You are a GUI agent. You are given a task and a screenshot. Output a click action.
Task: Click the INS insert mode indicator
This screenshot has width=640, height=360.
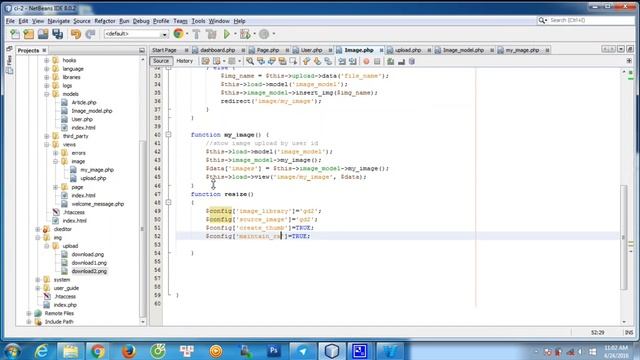coord(629,333)
